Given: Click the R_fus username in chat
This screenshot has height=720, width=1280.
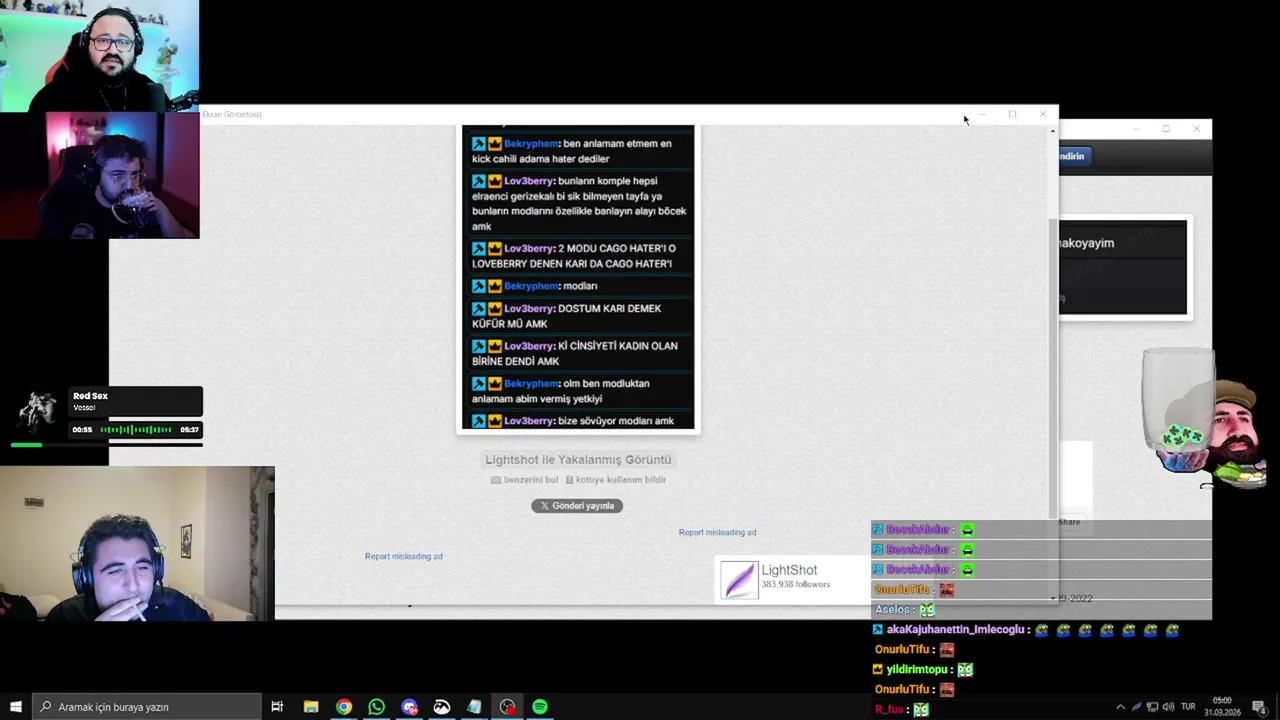Looking at the screenshot, I should 888,710.
